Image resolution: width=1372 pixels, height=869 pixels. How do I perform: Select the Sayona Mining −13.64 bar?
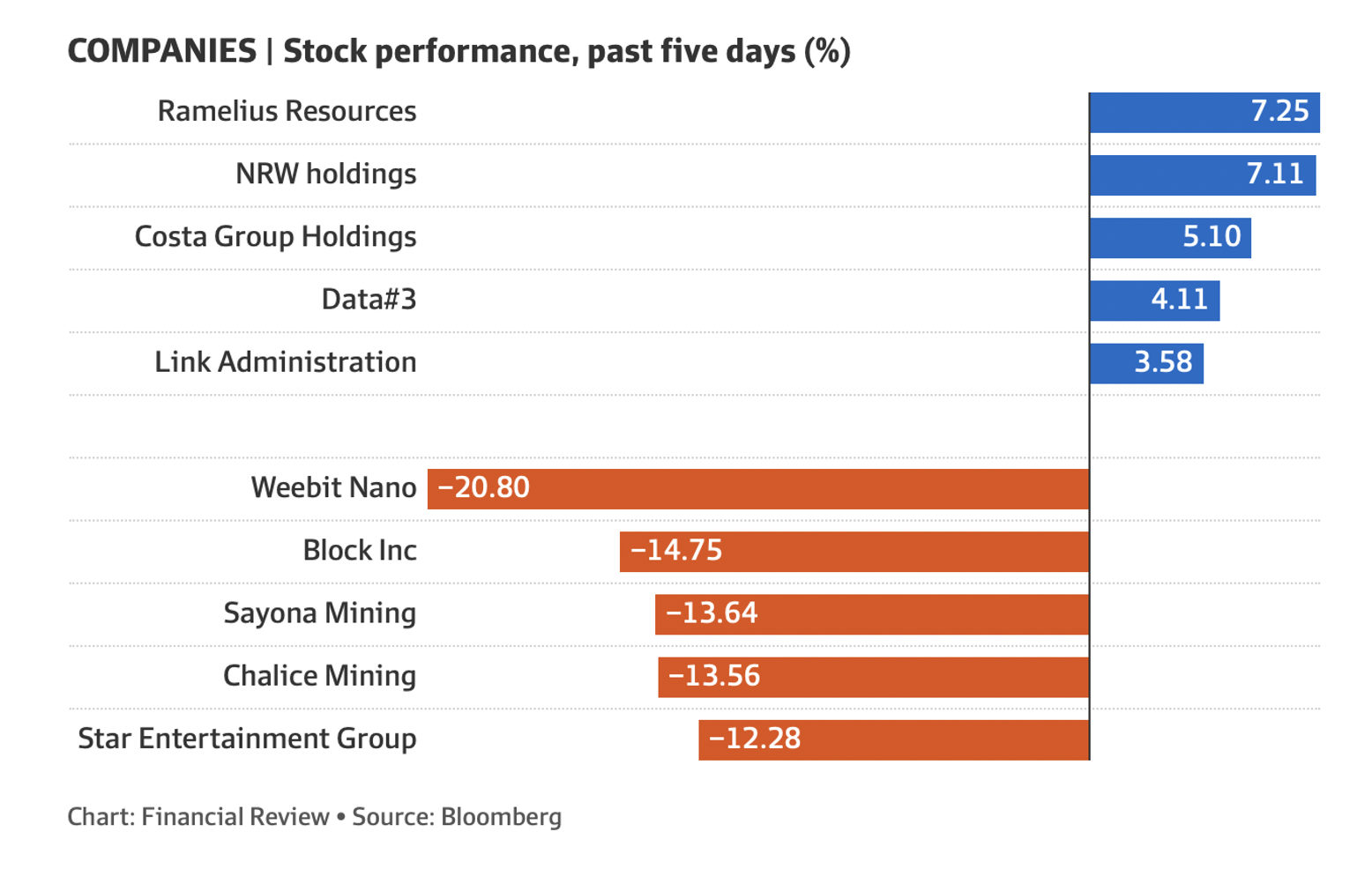[871, 613]
